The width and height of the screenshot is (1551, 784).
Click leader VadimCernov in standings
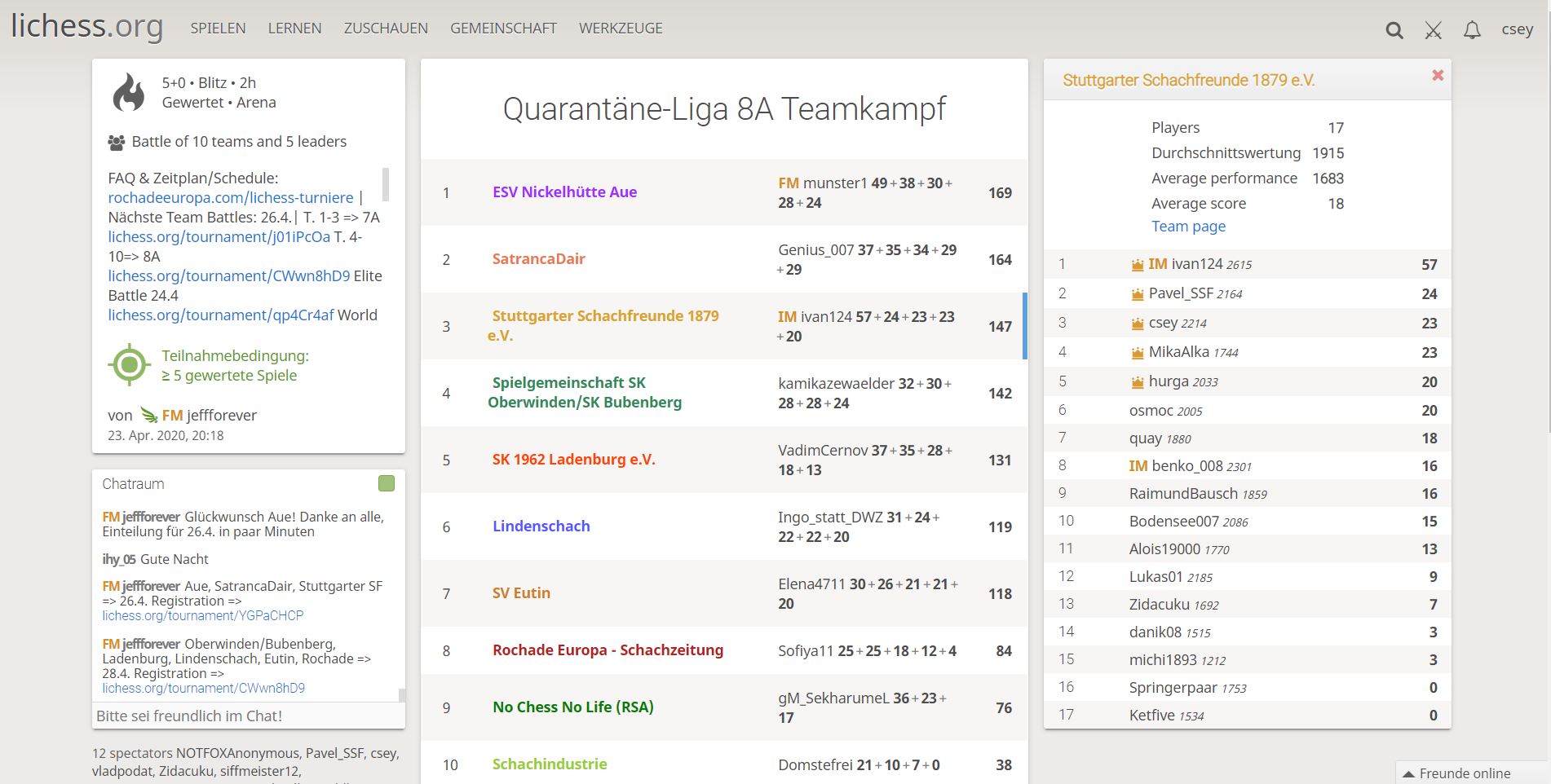822,451
